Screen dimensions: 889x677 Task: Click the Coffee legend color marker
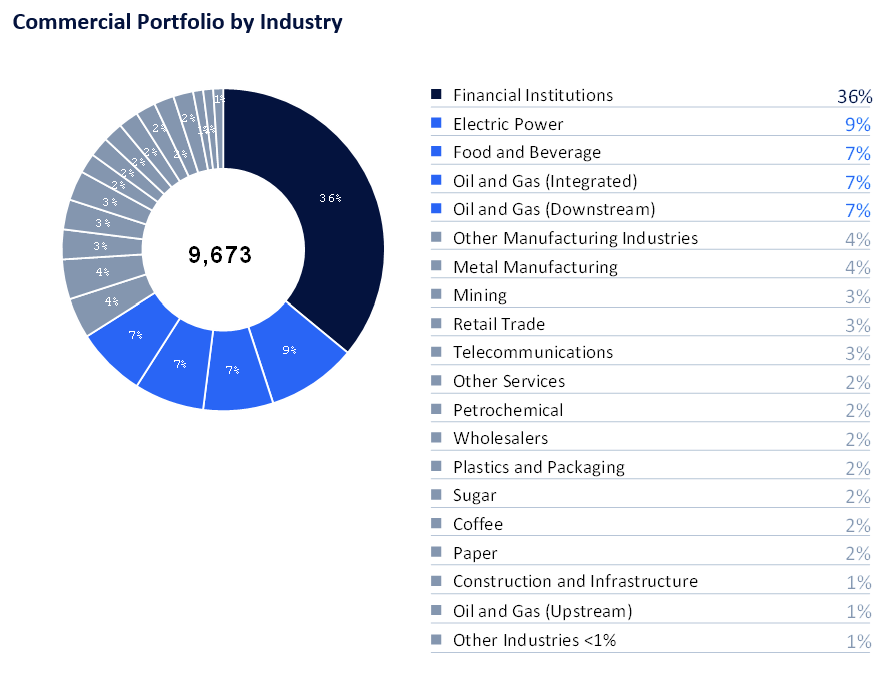(x=436, y=524)
